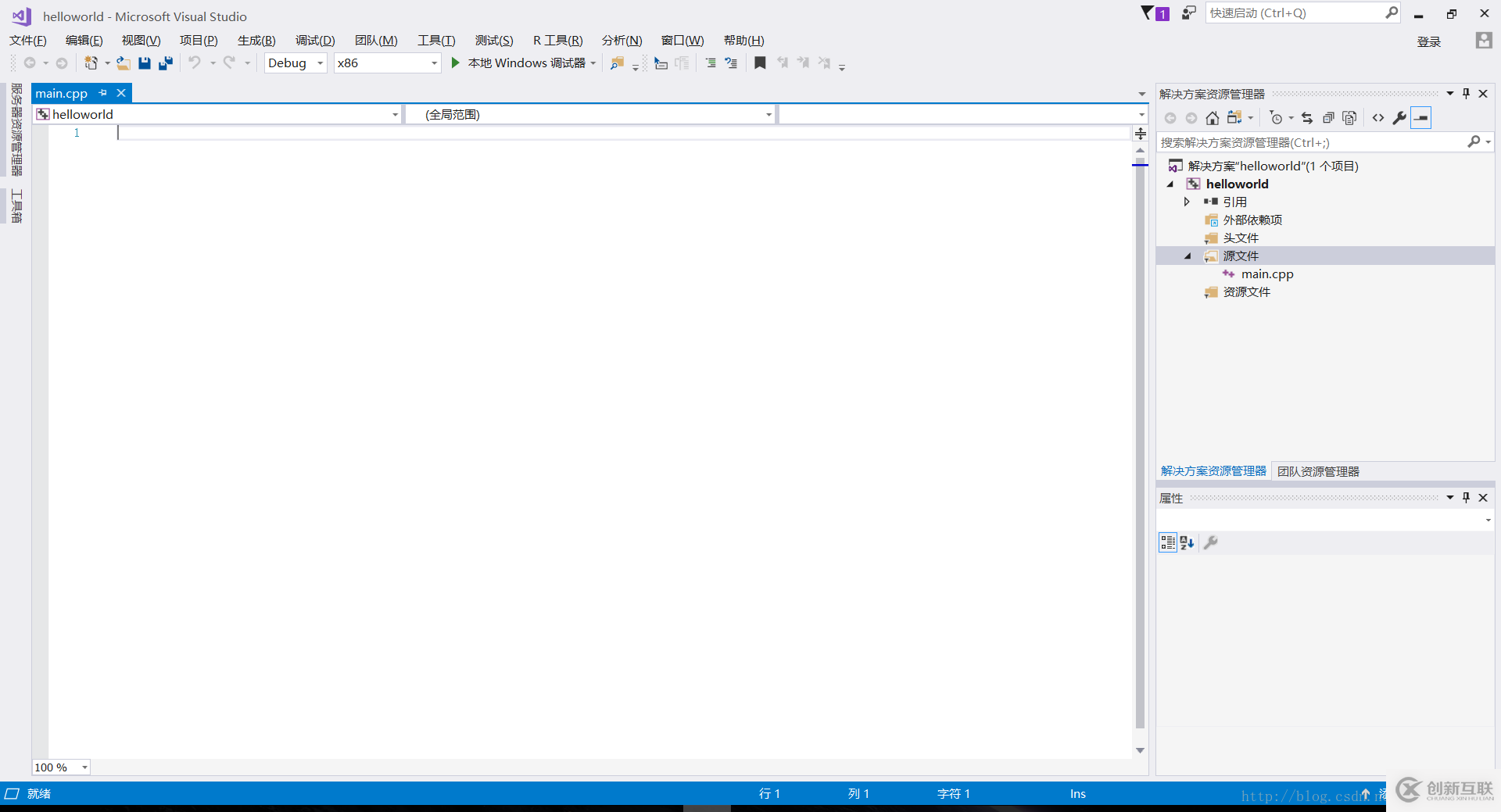1501x812 pixels.
Task: Toggle auto-hide pin on Solution Explorer panel
Action: 1467,94
